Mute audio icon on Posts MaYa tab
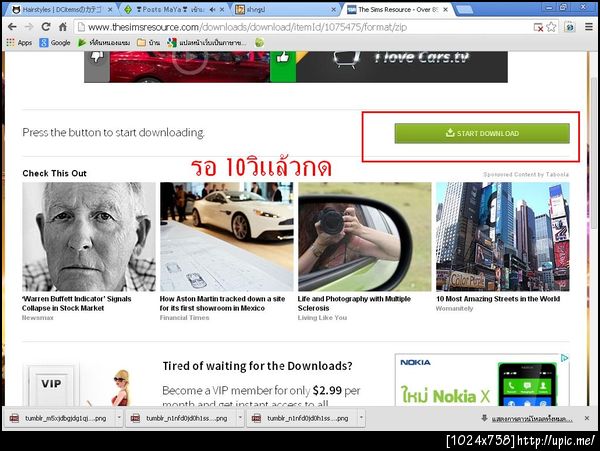Viewport: 600px width, 451px height. click(212, 10)
